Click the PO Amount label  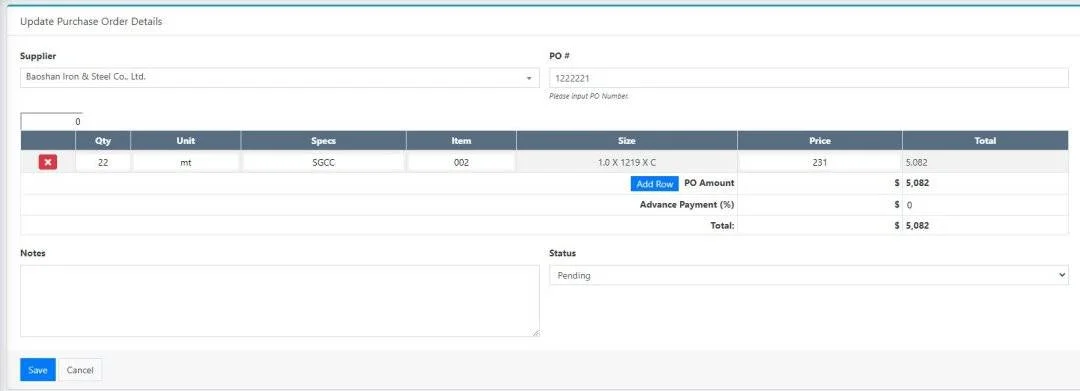tap(709, 183)
